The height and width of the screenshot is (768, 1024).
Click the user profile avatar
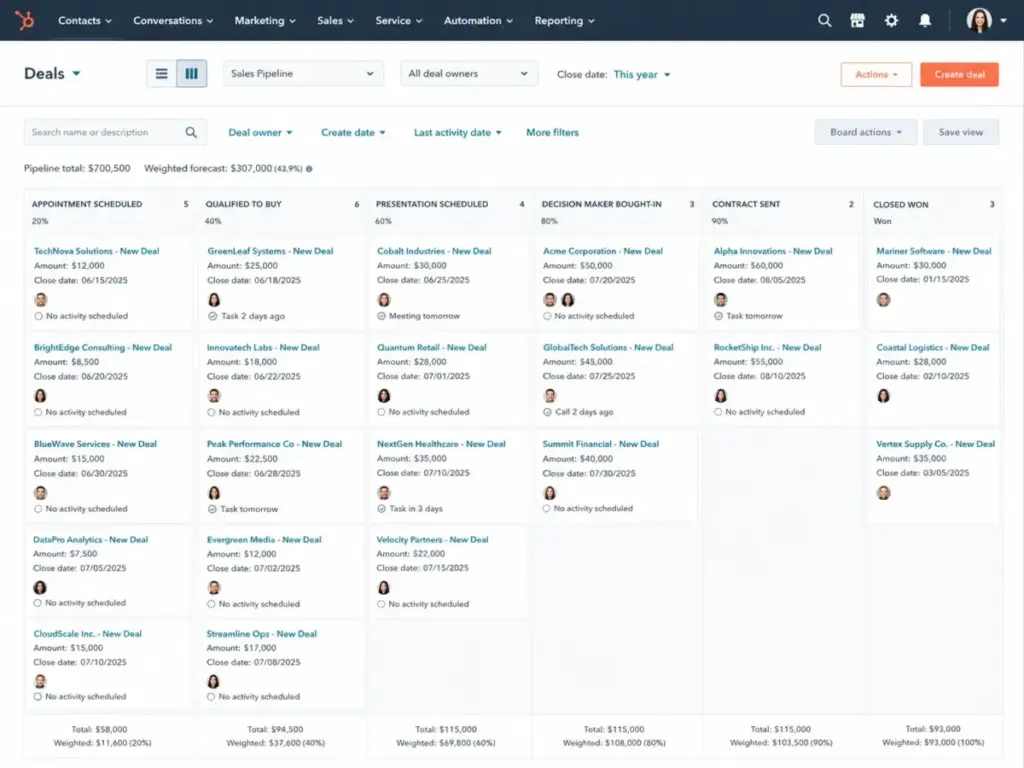click(x=979, y=20)
